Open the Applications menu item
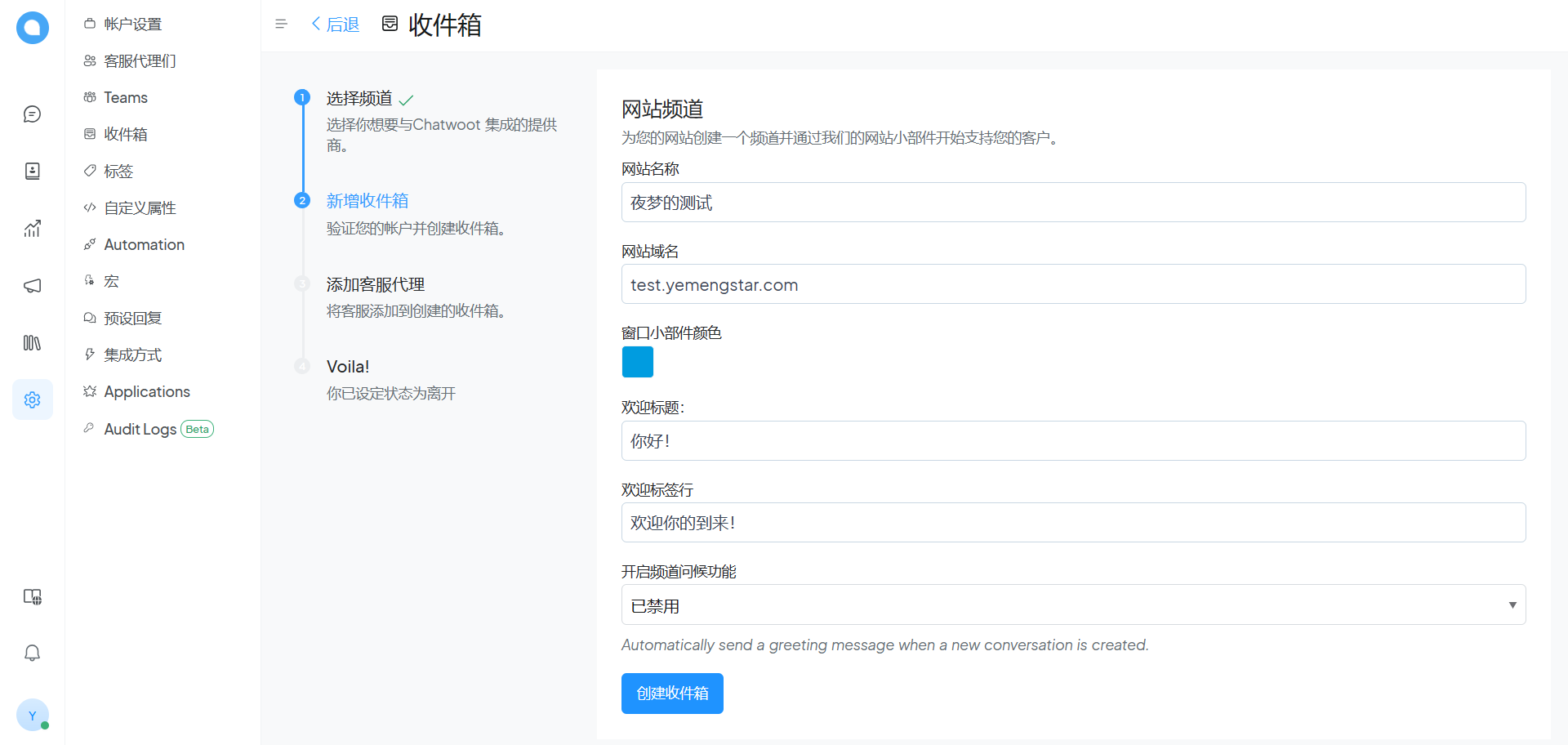The height and width of the screenshot is (745, 1568). click(x=146, y=392)
